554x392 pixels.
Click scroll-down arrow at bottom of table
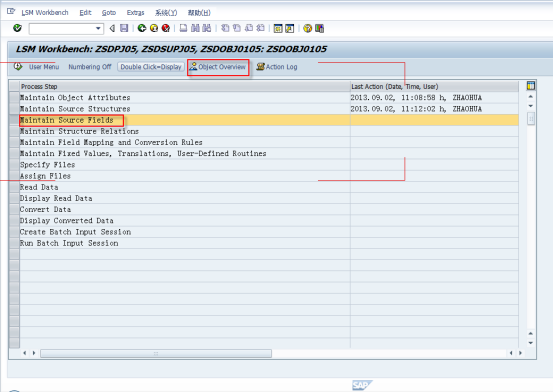(x=531, y=343)
